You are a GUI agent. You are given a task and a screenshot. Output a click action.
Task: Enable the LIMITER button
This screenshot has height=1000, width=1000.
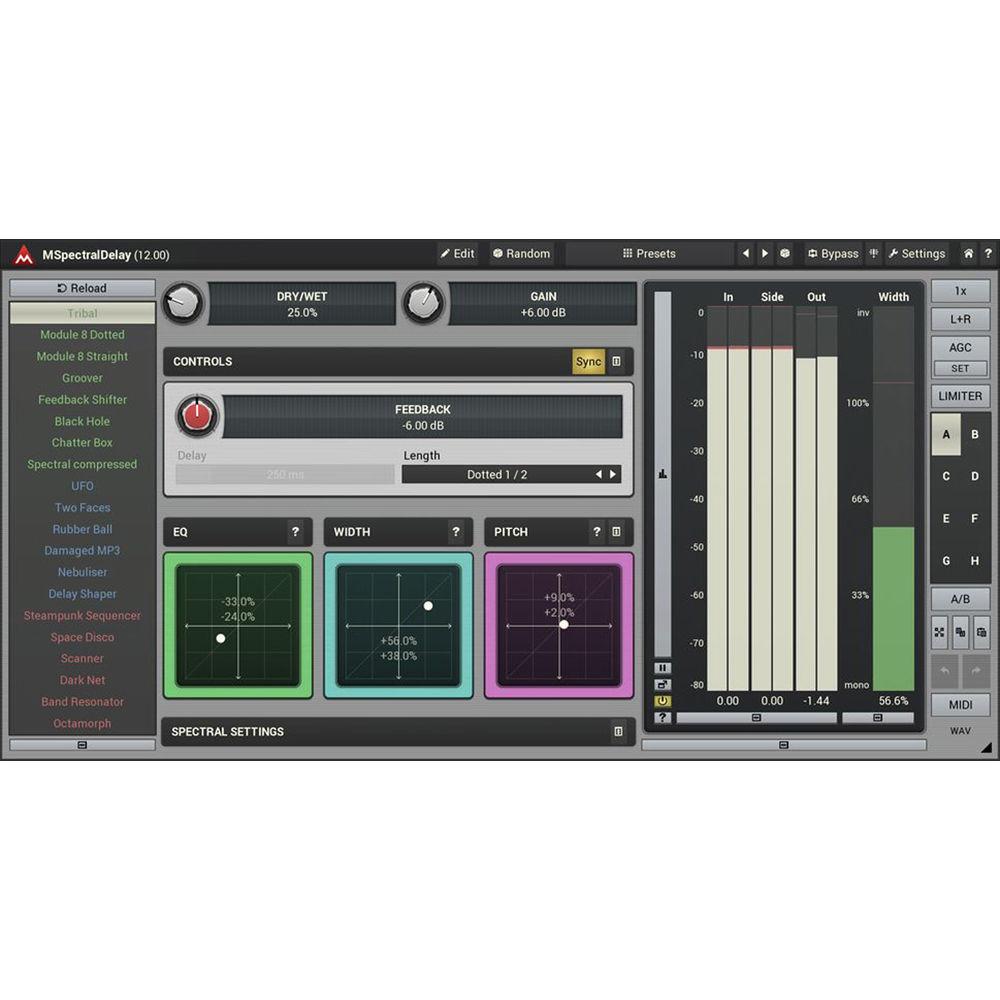coord(960,396)
